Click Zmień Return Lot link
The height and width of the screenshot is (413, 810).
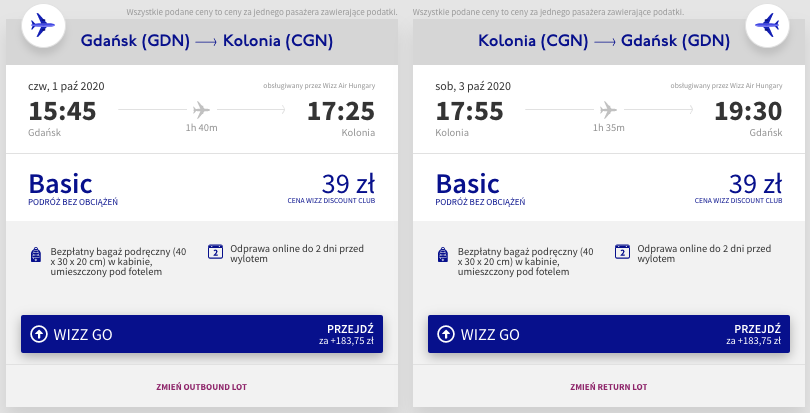click(608, 386)
